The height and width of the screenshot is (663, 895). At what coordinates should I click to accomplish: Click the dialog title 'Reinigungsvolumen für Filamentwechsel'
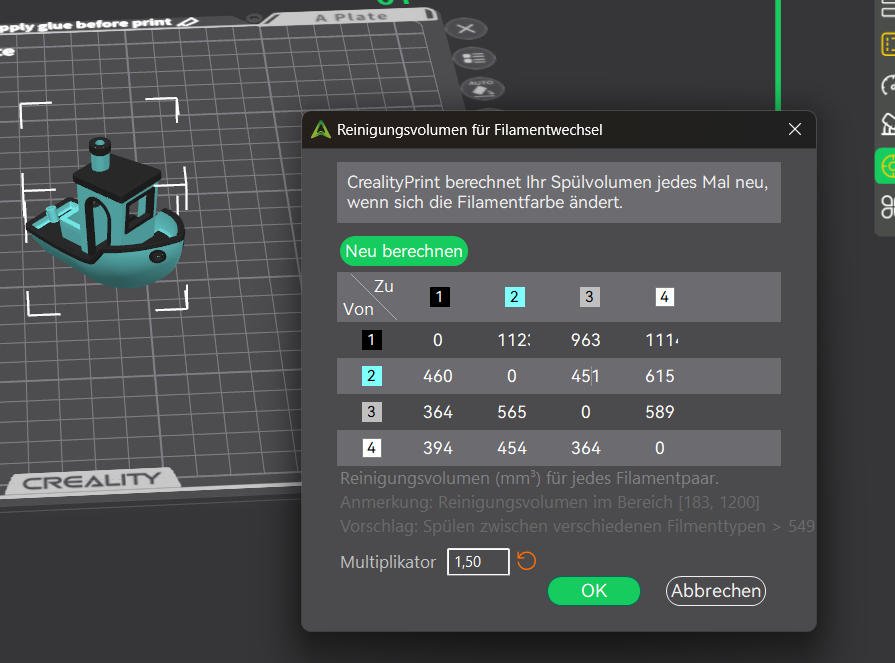pos(469,130)
